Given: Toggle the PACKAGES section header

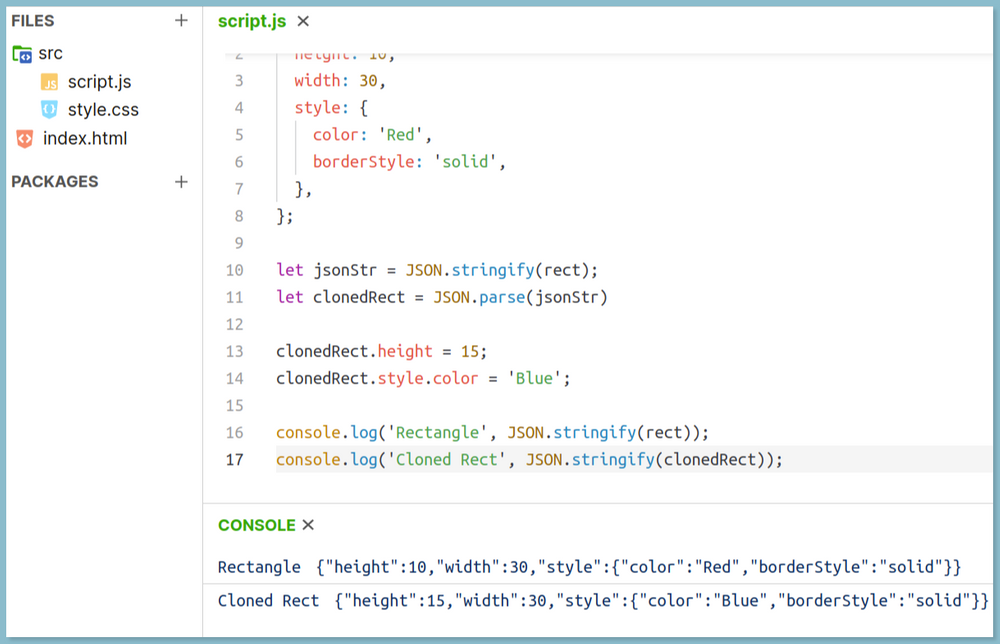Looking at the screenshot, I should click(55, 182).
